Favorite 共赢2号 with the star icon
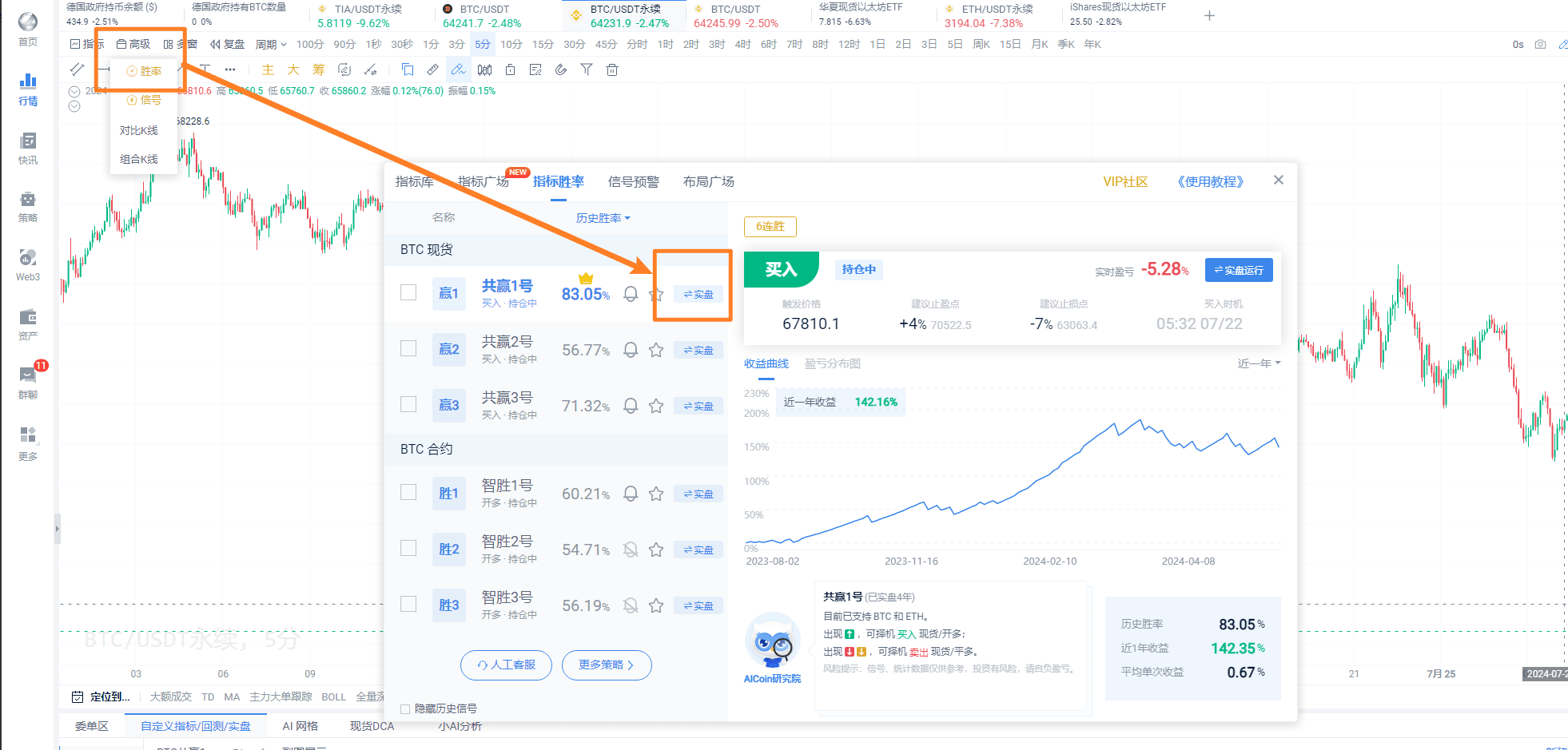This screenshot has width=1568, height=750. (x=656, y=350)
